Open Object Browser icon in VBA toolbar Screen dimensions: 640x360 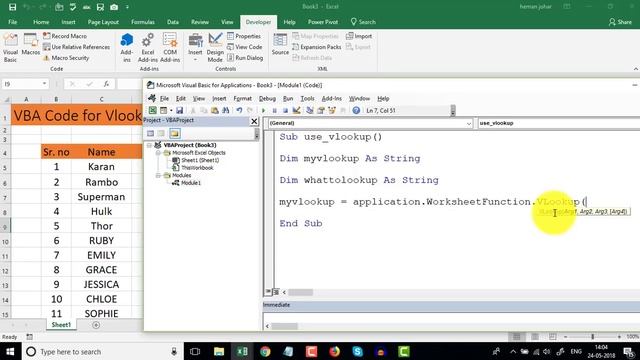click(x=331, y=110)
